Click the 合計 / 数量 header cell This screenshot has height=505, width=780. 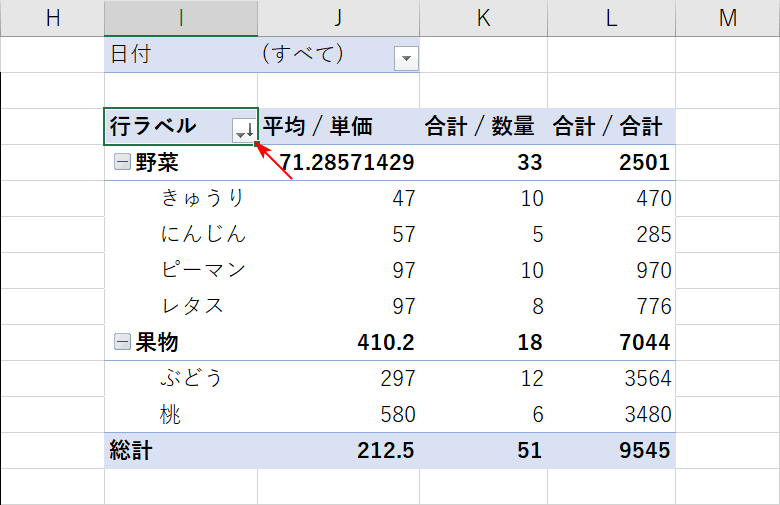tap(483, 126)
